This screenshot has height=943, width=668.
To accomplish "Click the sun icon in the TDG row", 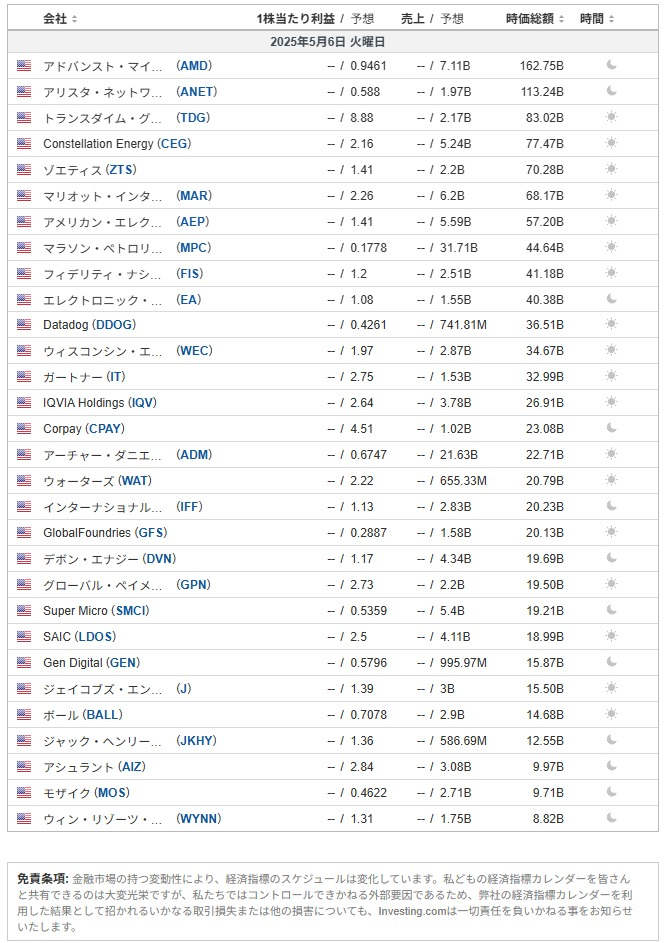I will pos(611,117).
